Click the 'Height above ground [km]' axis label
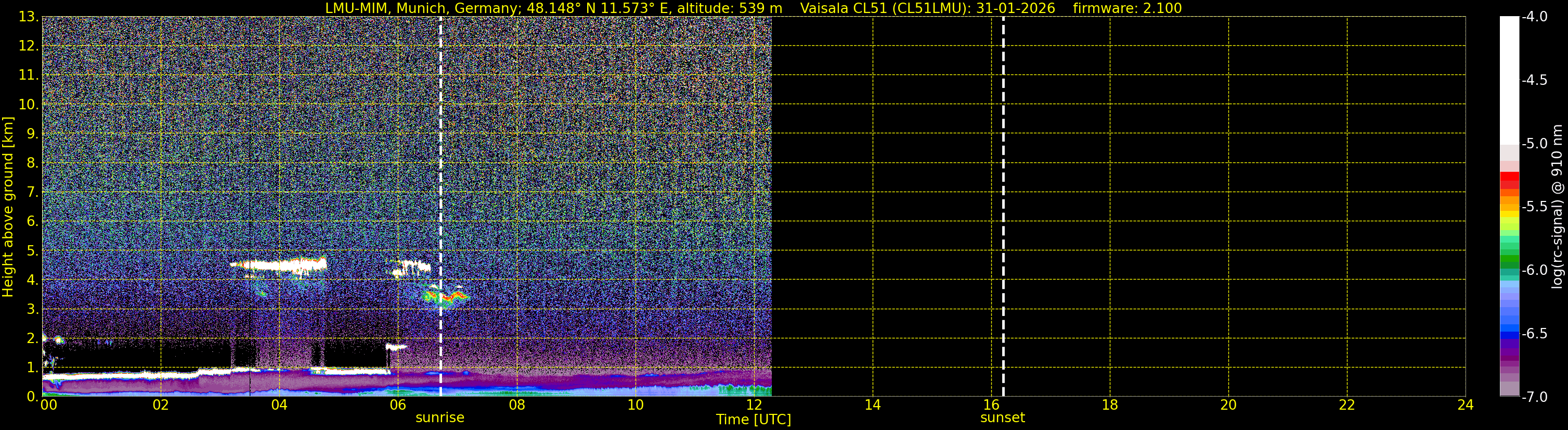 pos(8,207)
